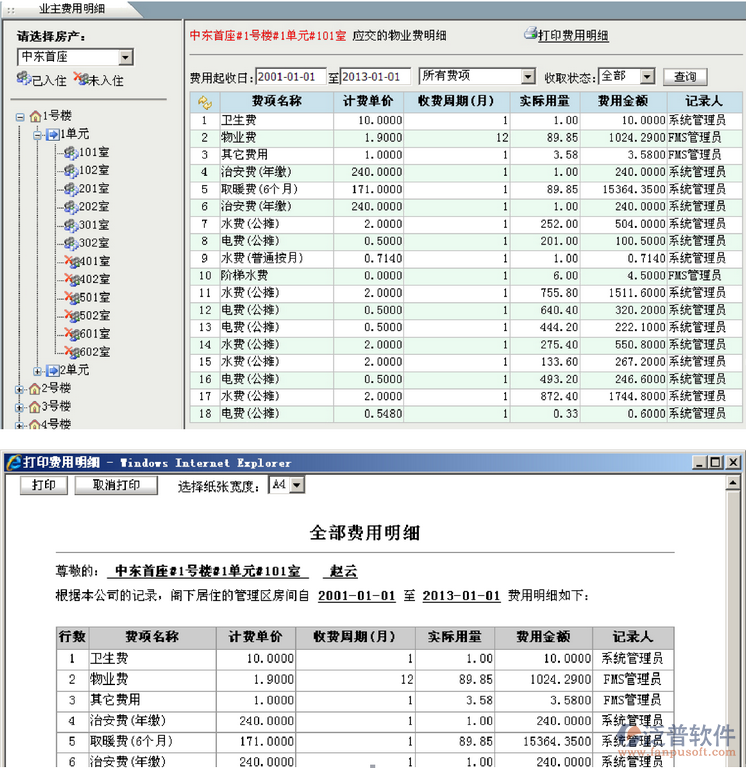This screenshot has height=768, width=746.
Task: Click the vacant icon for 501室
Action: coord(72,298)
